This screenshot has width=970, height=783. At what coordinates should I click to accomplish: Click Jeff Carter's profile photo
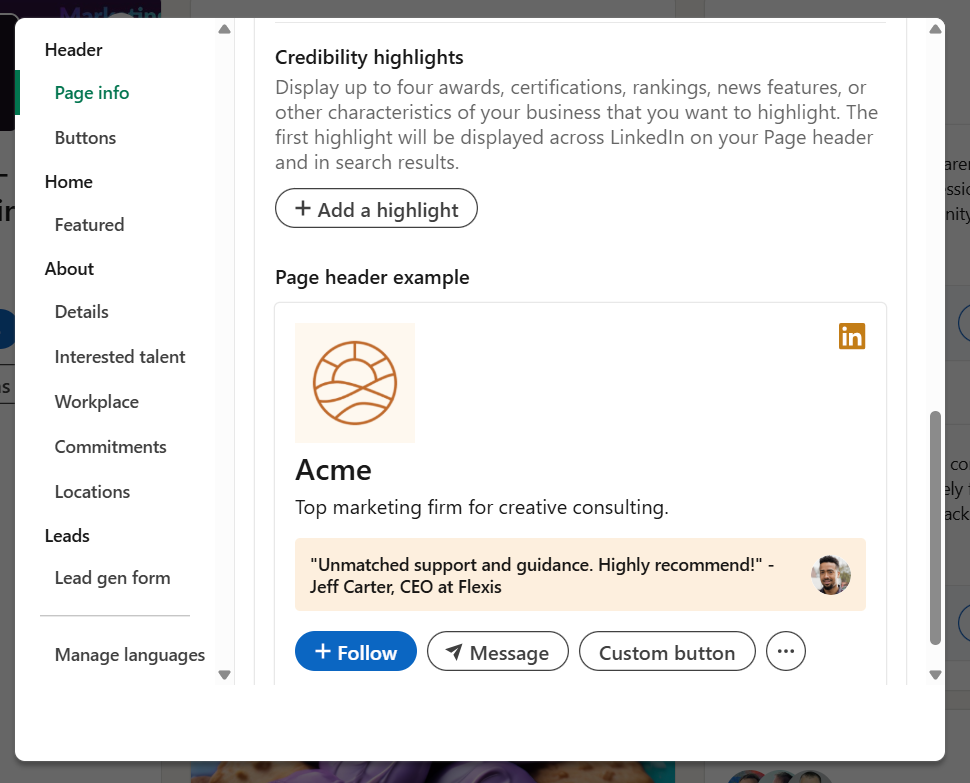pyautogui.click(x=832, y=575)
